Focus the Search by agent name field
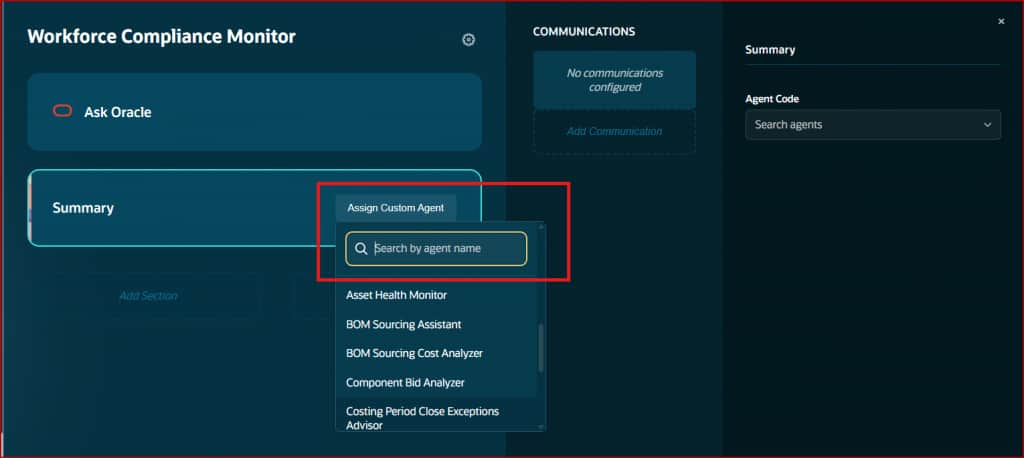The width and height of the screenshot is (1024, 458). 436,249
